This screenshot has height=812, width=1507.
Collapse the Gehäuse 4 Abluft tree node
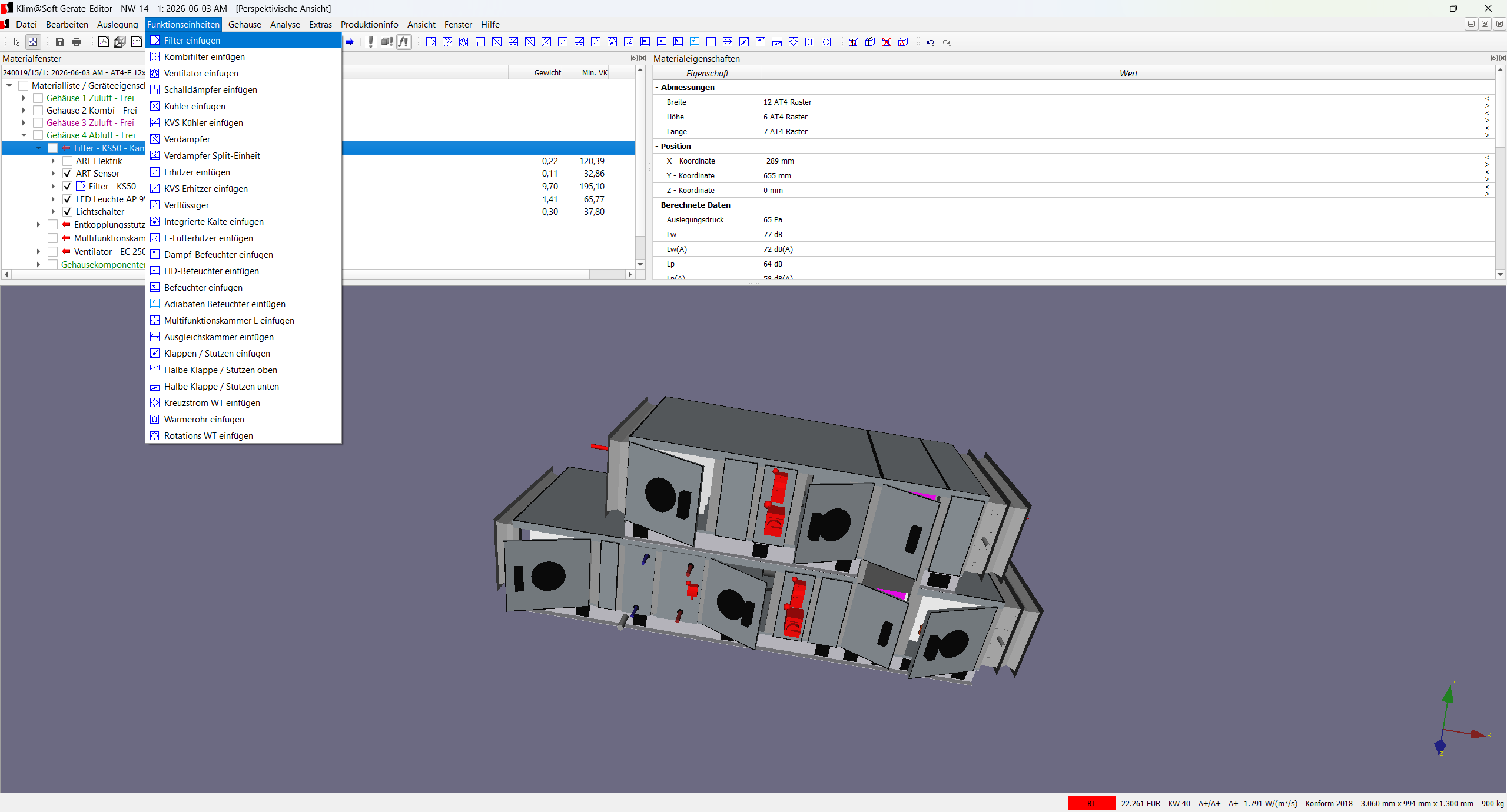click(24, 135)
